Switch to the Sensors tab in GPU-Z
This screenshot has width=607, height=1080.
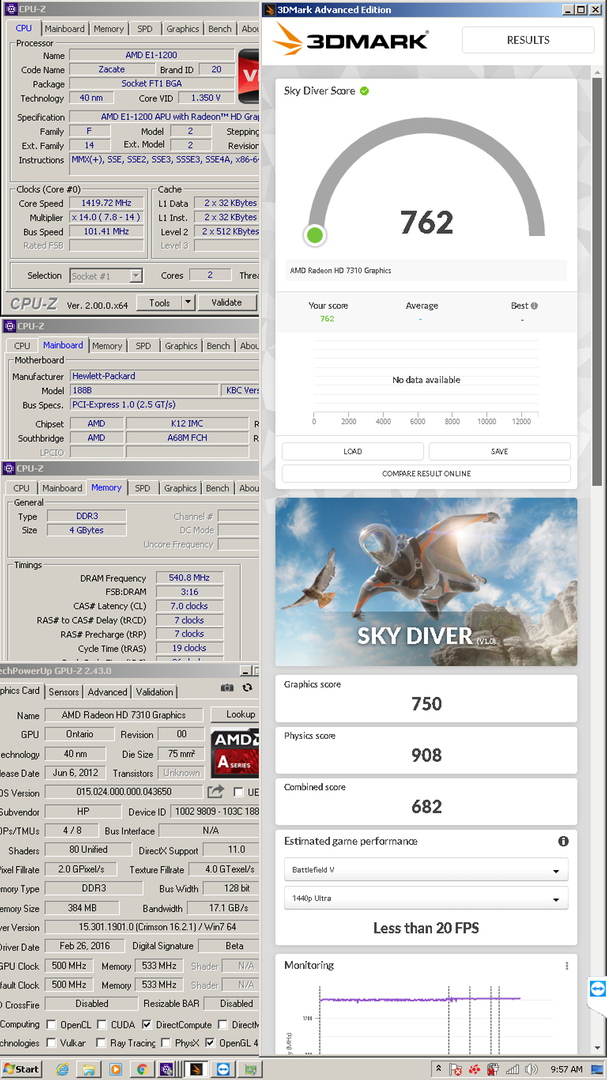coord(63,692)
